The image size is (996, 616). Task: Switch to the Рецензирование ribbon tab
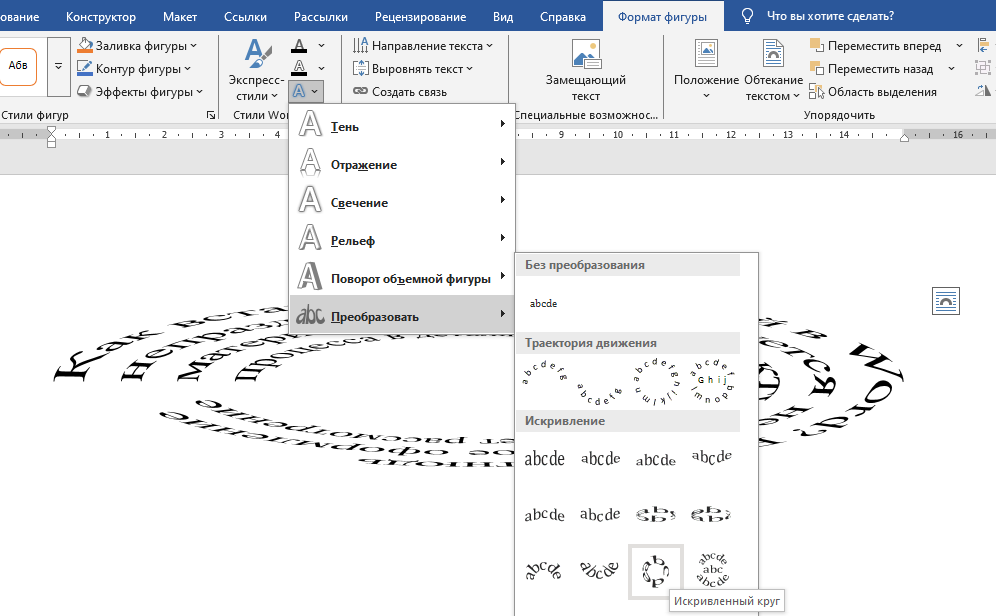(419, 16)
